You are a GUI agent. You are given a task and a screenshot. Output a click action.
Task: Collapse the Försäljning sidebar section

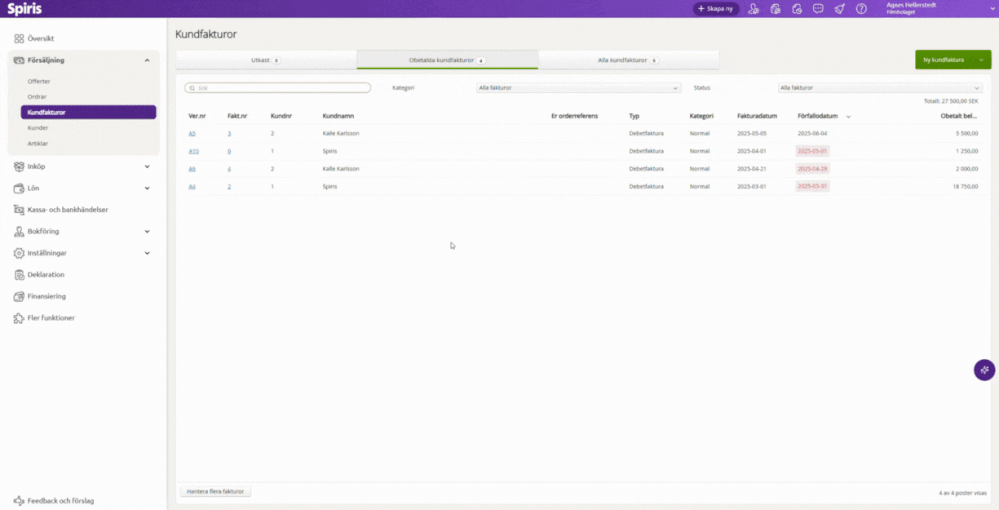[x=147, y=60]
